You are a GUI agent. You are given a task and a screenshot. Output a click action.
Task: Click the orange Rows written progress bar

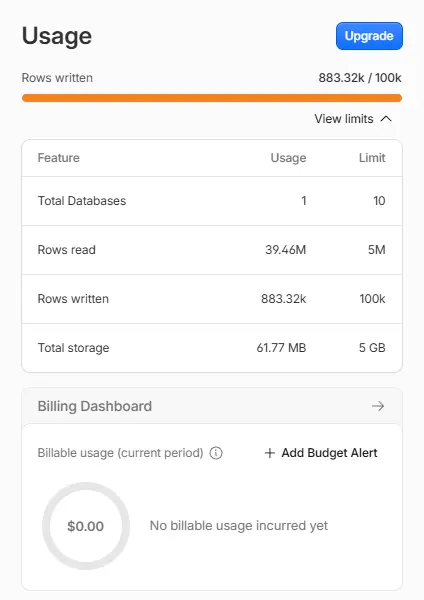click(212, 98)
